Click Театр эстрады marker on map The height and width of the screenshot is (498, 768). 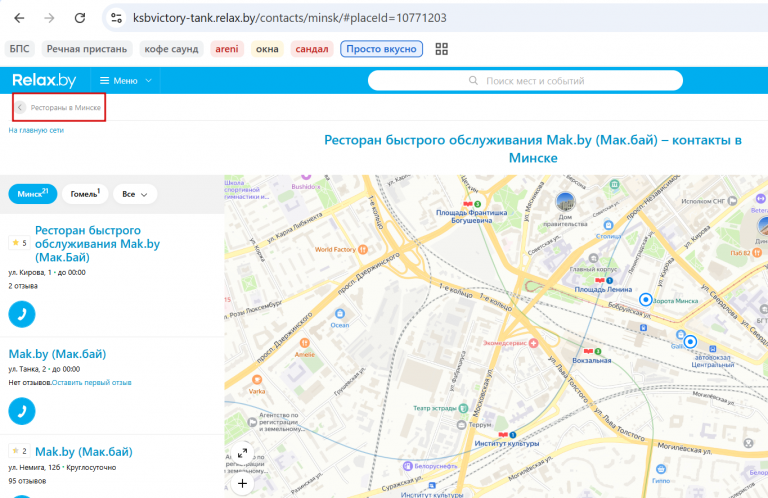pos(463,408)
